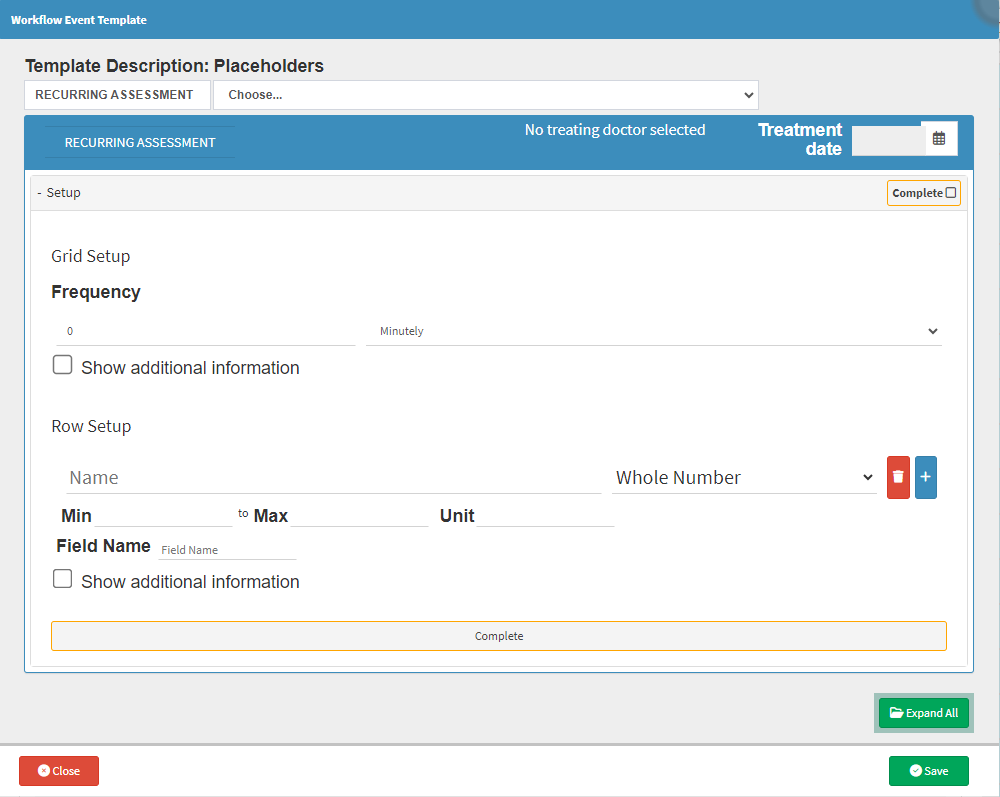The height and width of the screenshot is (797, 1000).
Task: Enable Show additional information under Row Setup
Action: click(x=63, y=580)
